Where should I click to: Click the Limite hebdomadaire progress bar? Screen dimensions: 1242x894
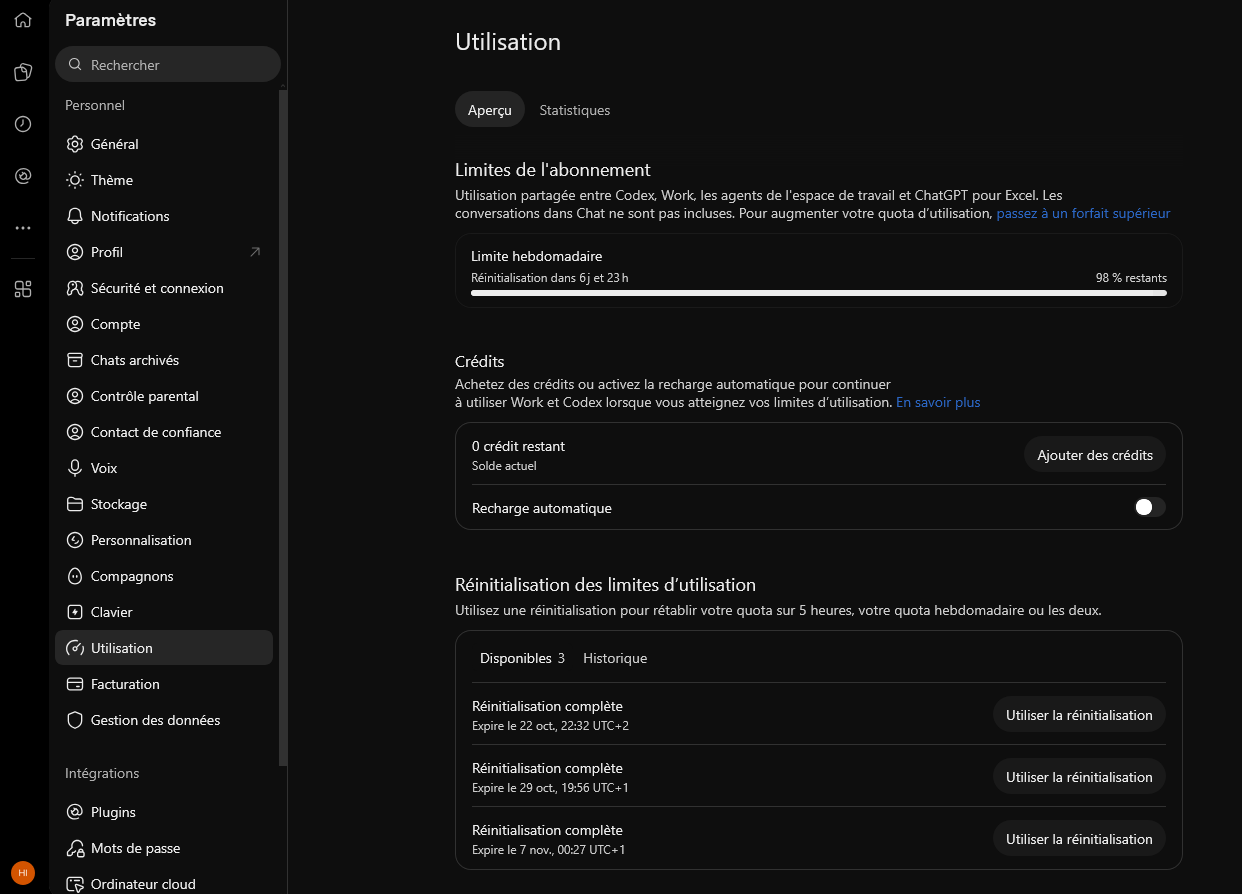[x=819, y=293]
